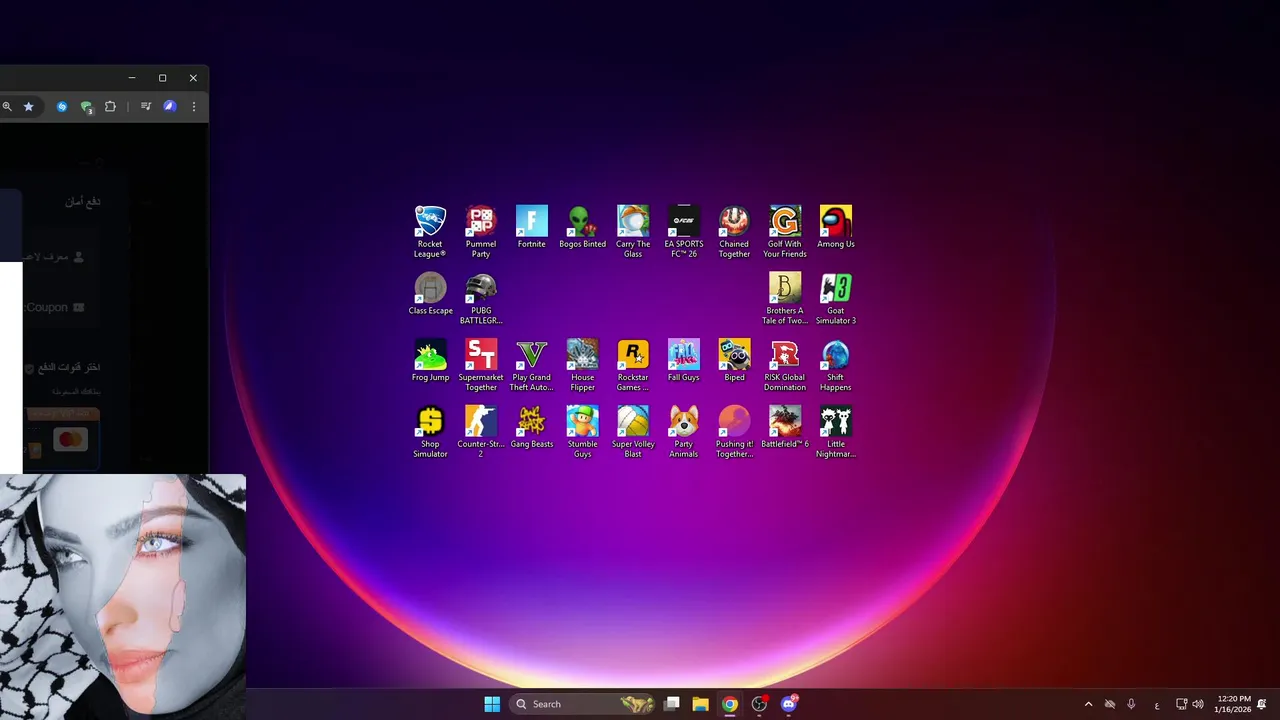This screenshot has height=720, width=1280.
Task: Select the Shift Happens shortcut
Action: click(836, 365)
